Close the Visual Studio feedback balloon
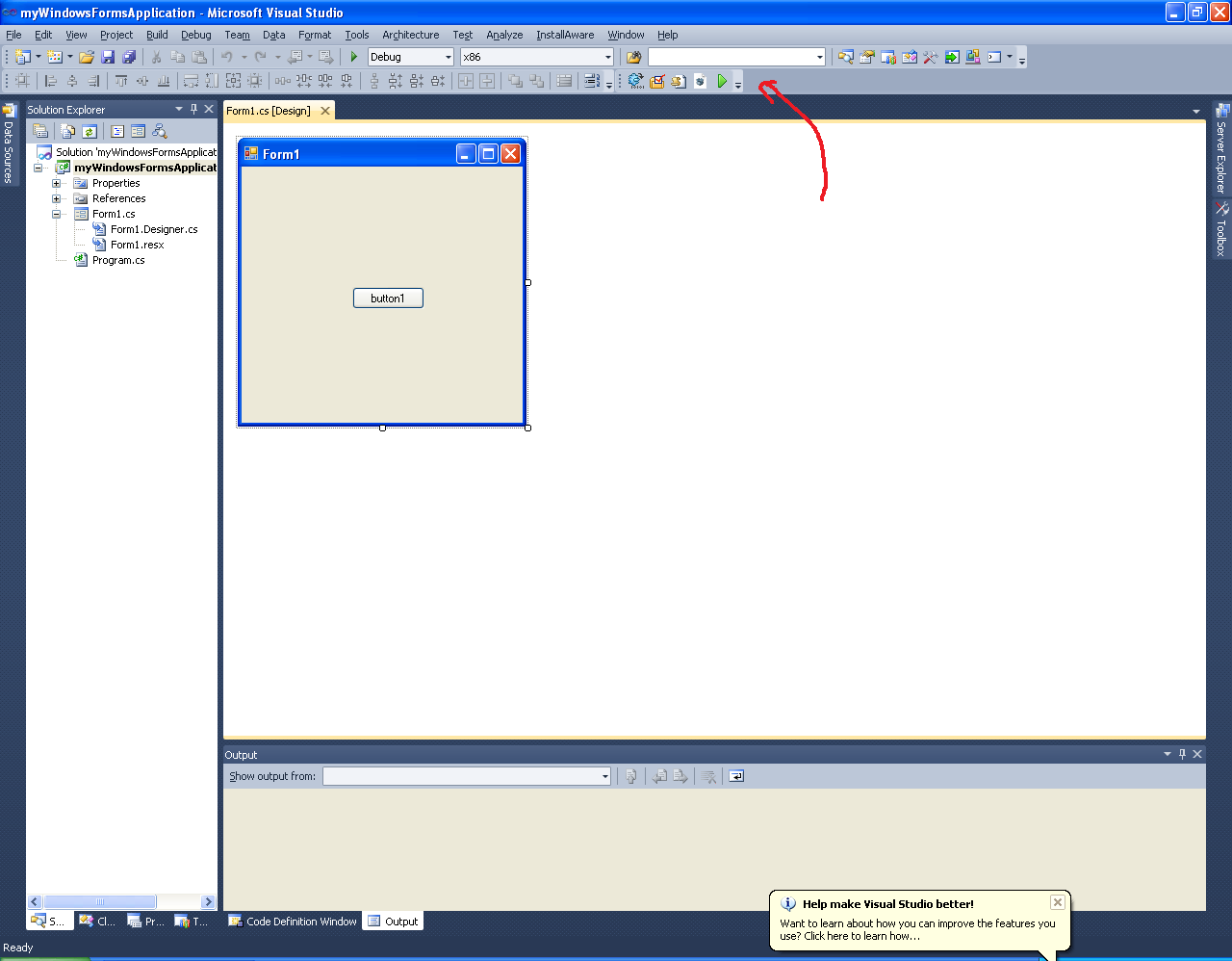 point(1057,902)
